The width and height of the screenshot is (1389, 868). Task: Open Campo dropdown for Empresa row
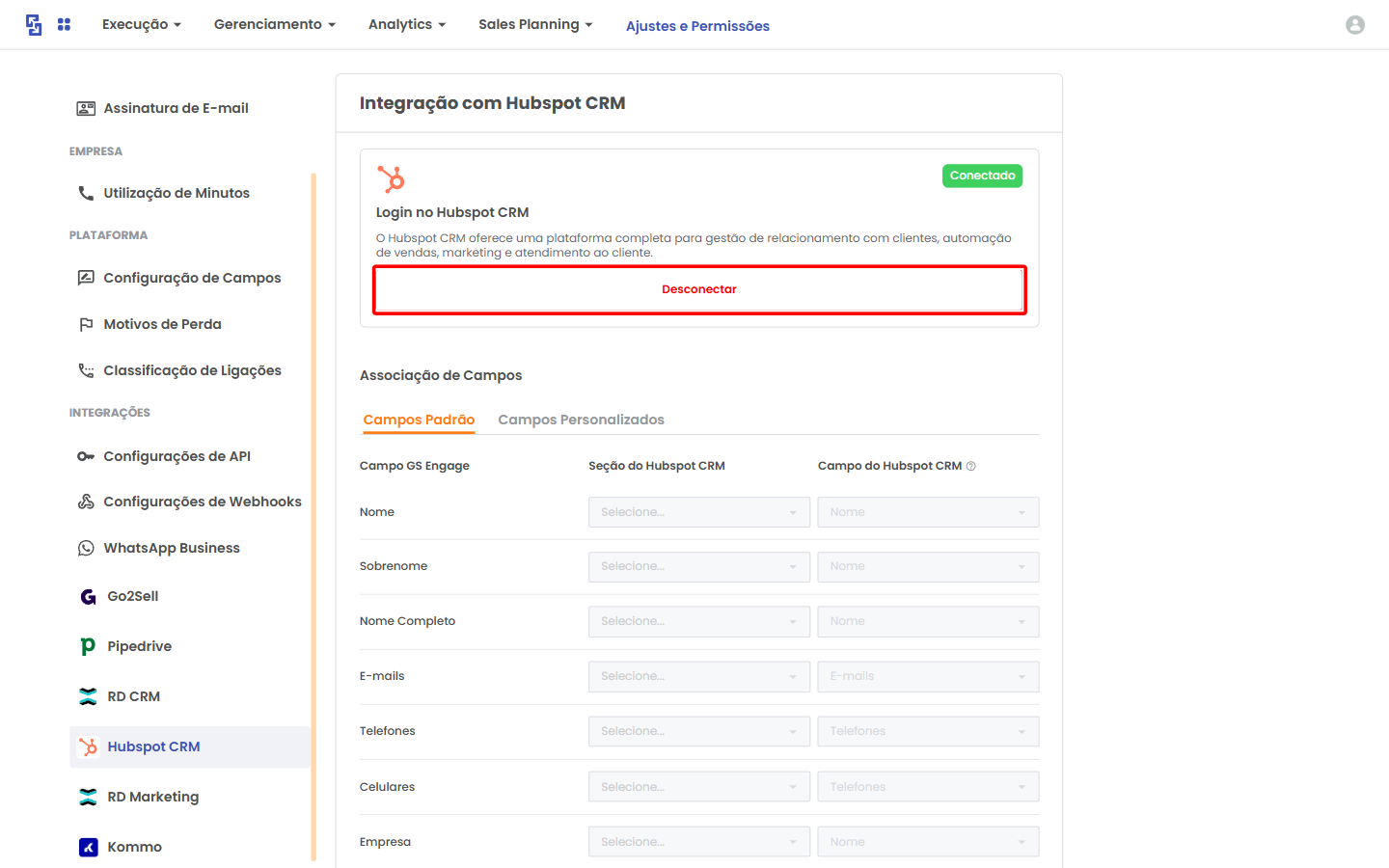pos(928,842)
